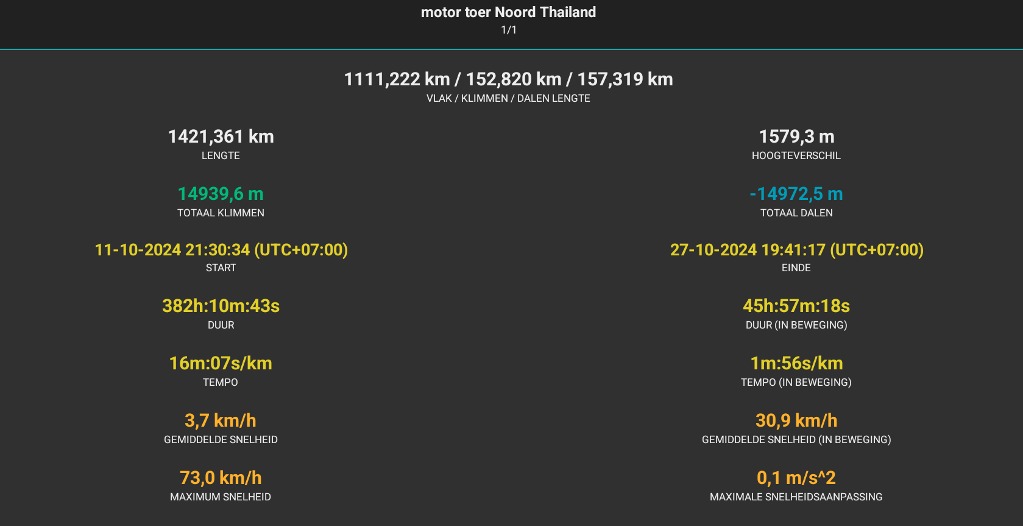The width and height of the screenshot is (1023, 526).
Task: Click the blue -14972,5 m totaal dalen value
Action: coord(796,194)
